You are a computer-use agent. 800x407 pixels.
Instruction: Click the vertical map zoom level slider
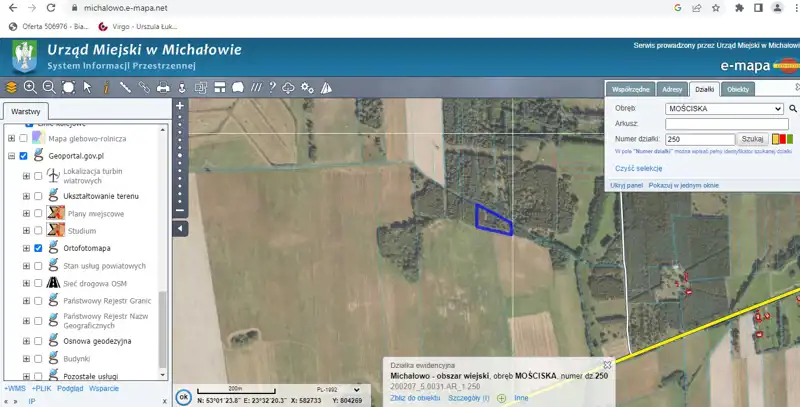(x=180, y=160)
